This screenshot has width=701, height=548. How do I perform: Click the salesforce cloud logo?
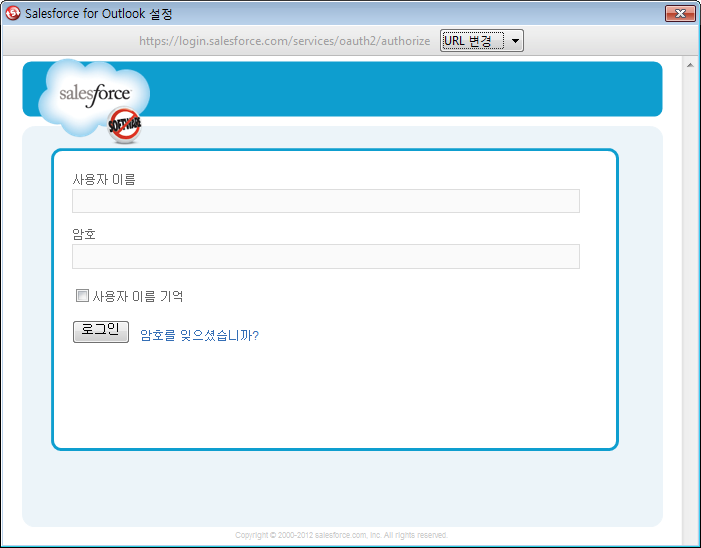click(x=94, y=97)
